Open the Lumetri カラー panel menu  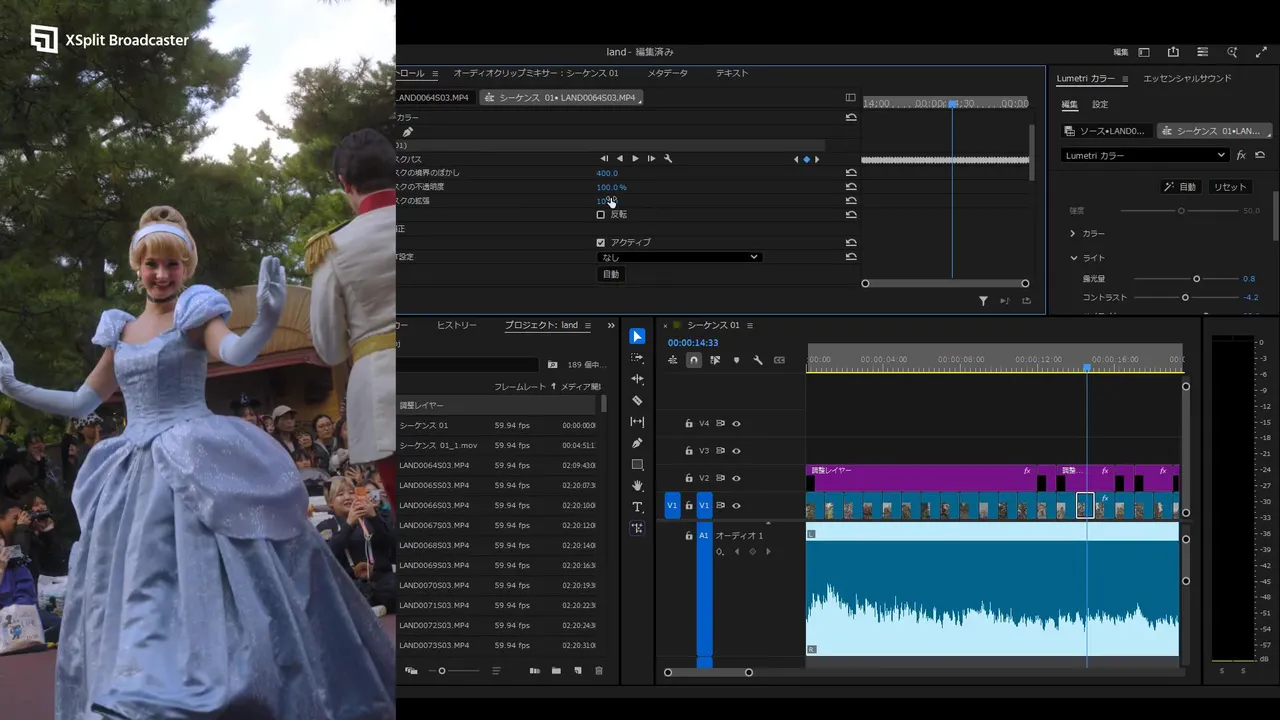1124,79
